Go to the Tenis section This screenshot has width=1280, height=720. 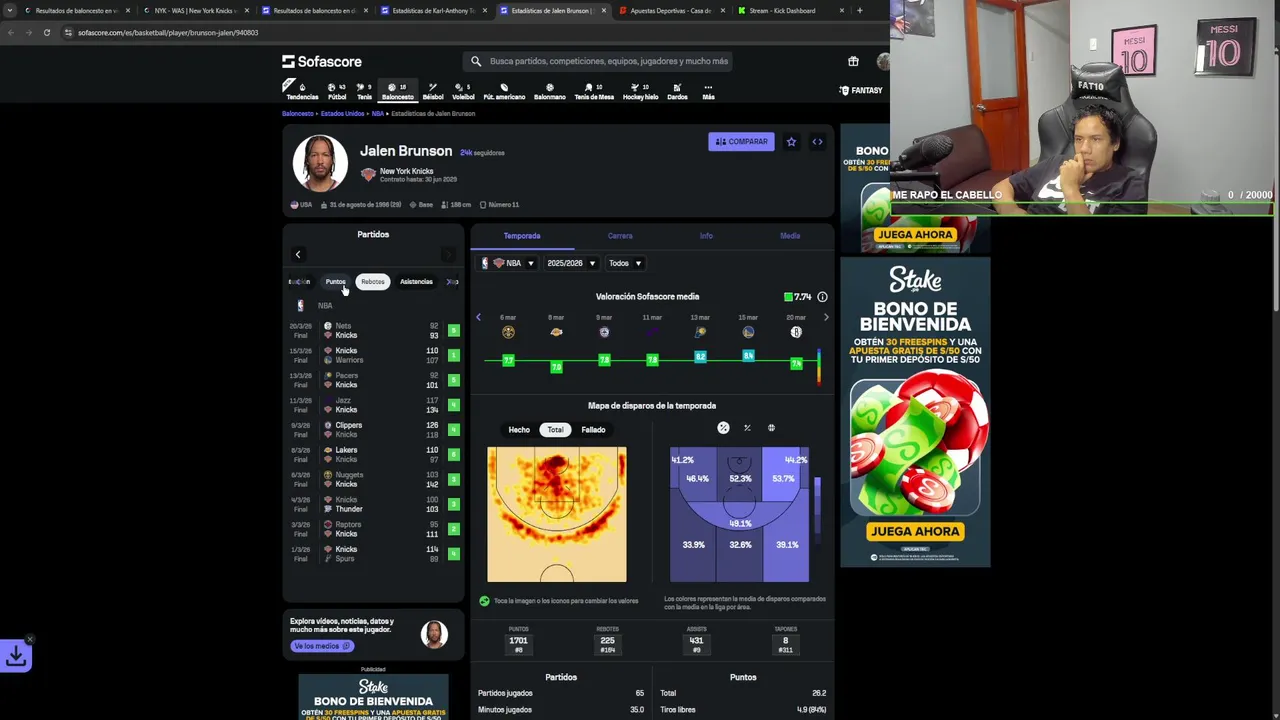pos(364,91)
